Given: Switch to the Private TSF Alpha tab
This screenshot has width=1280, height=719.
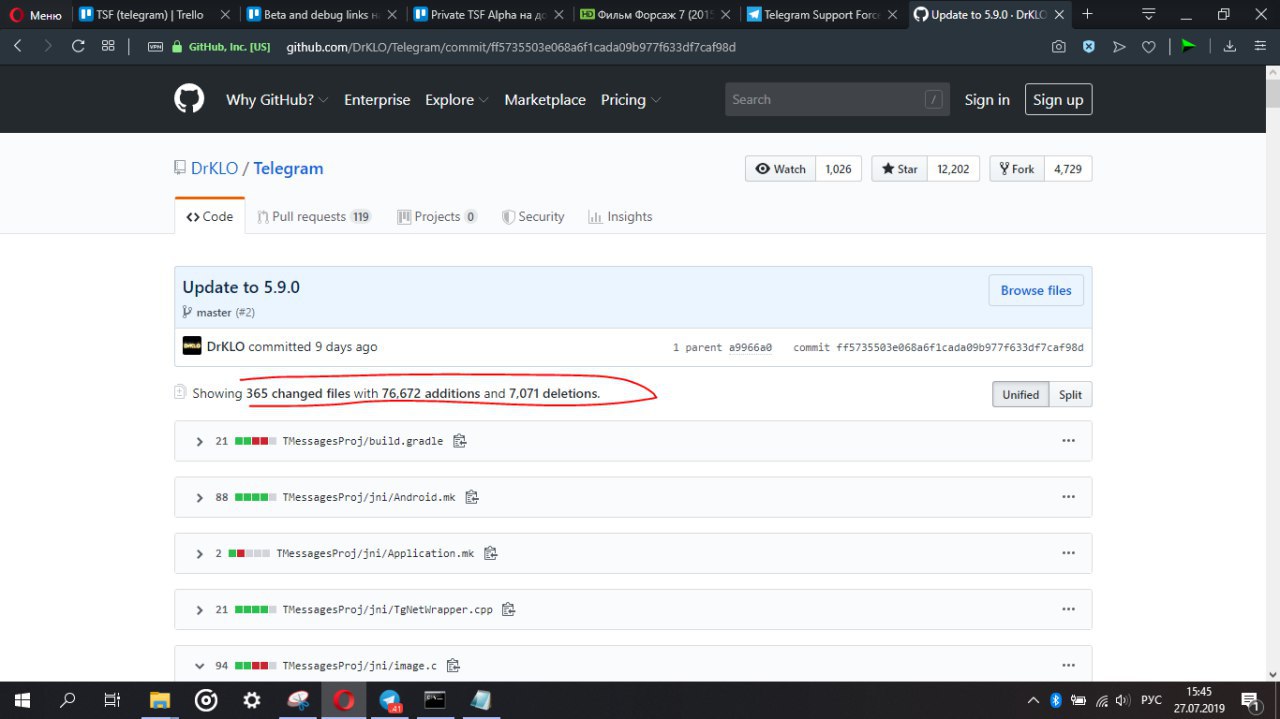Looking at the screenshot, I should (490, 15).
